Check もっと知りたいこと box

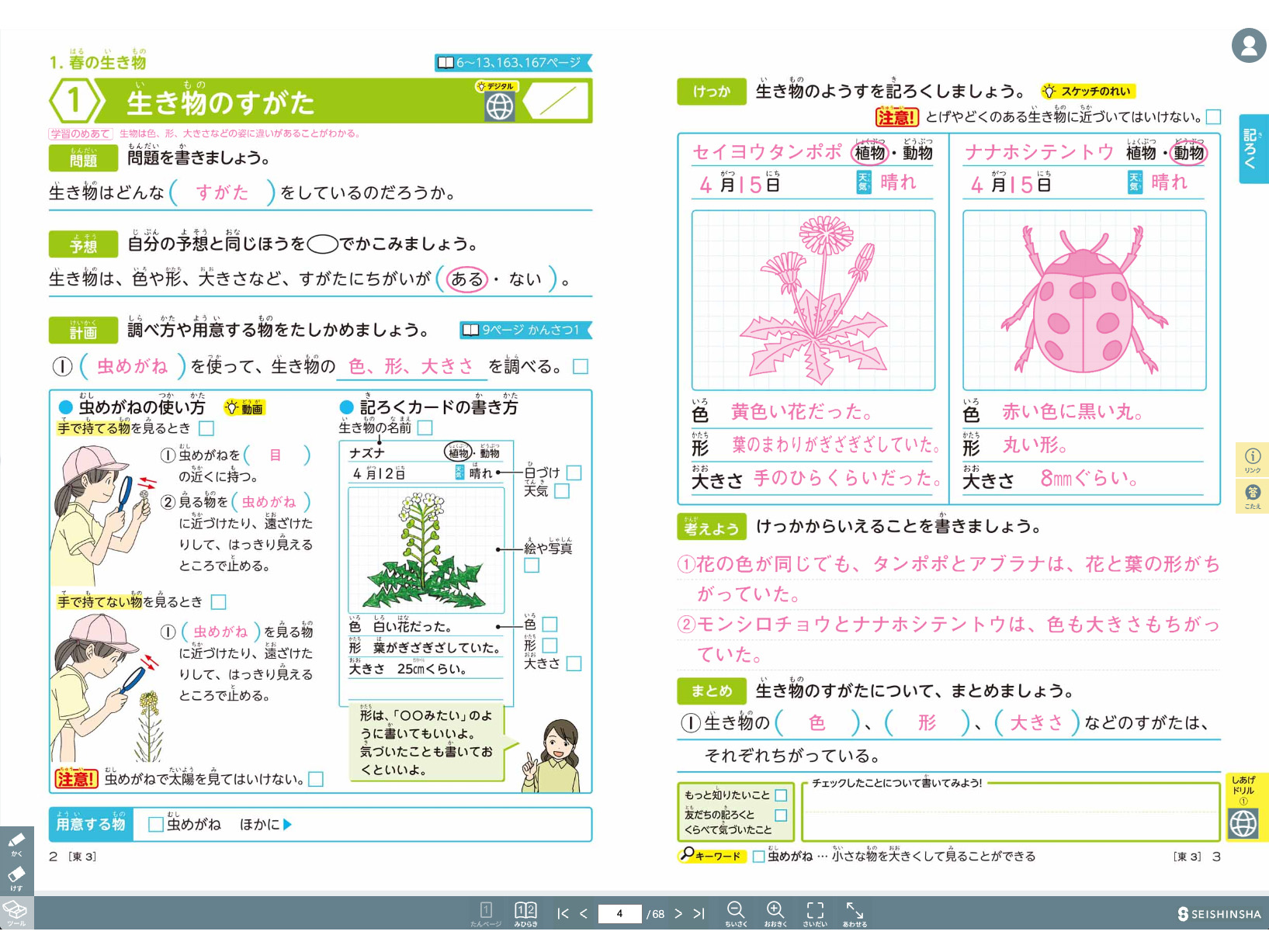(x=781, y=795)
